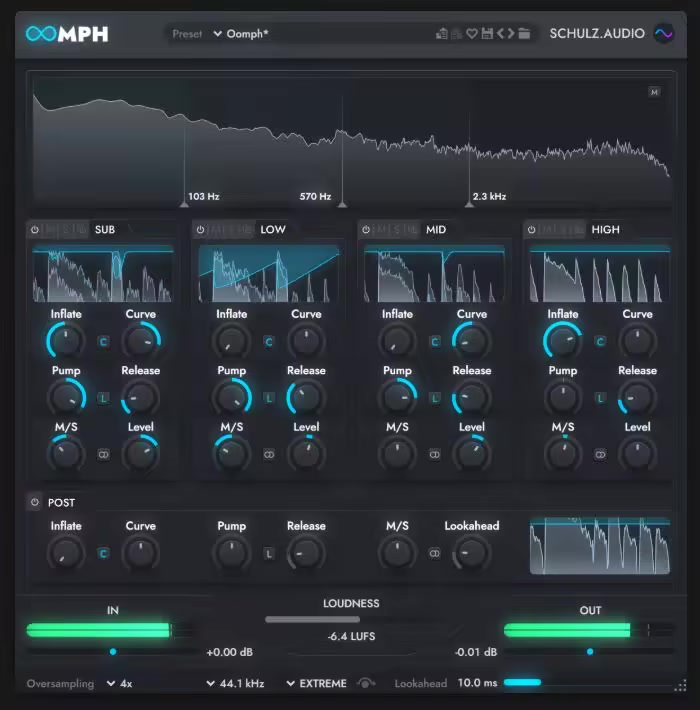Toggle the SUB band power button

[x=35, y=230]
